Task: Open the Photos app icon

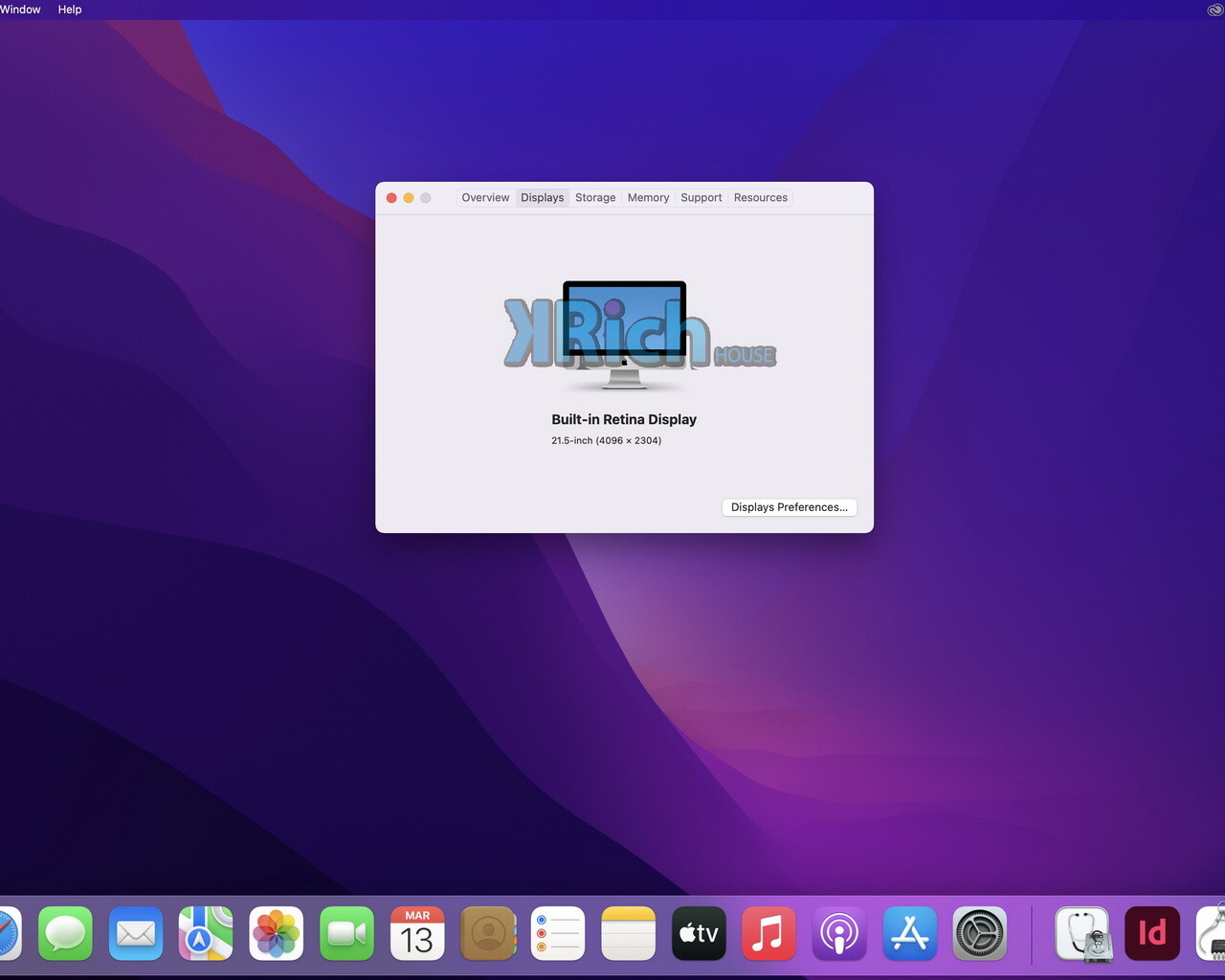Action: [277, 933]
